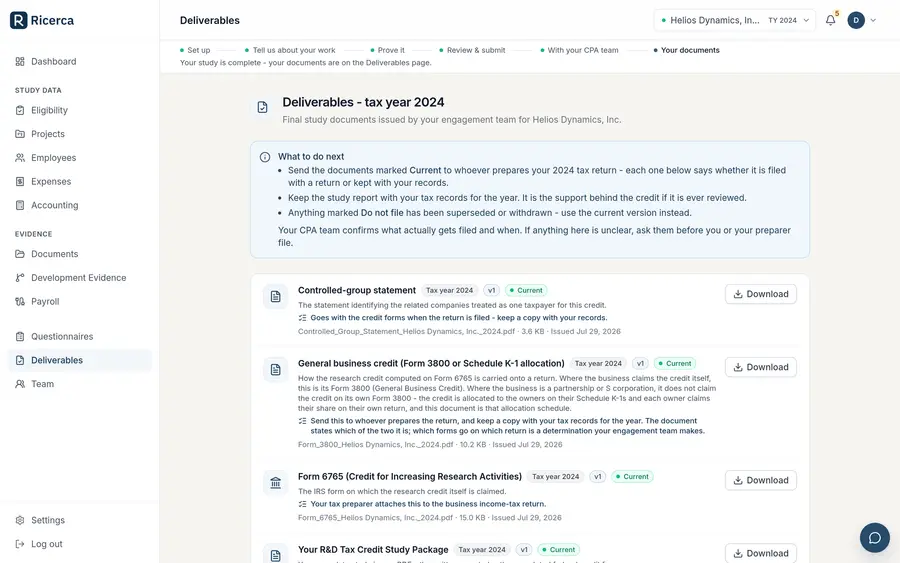
Task: Click the Expenses dollar icon
Action: pos(20,181)
